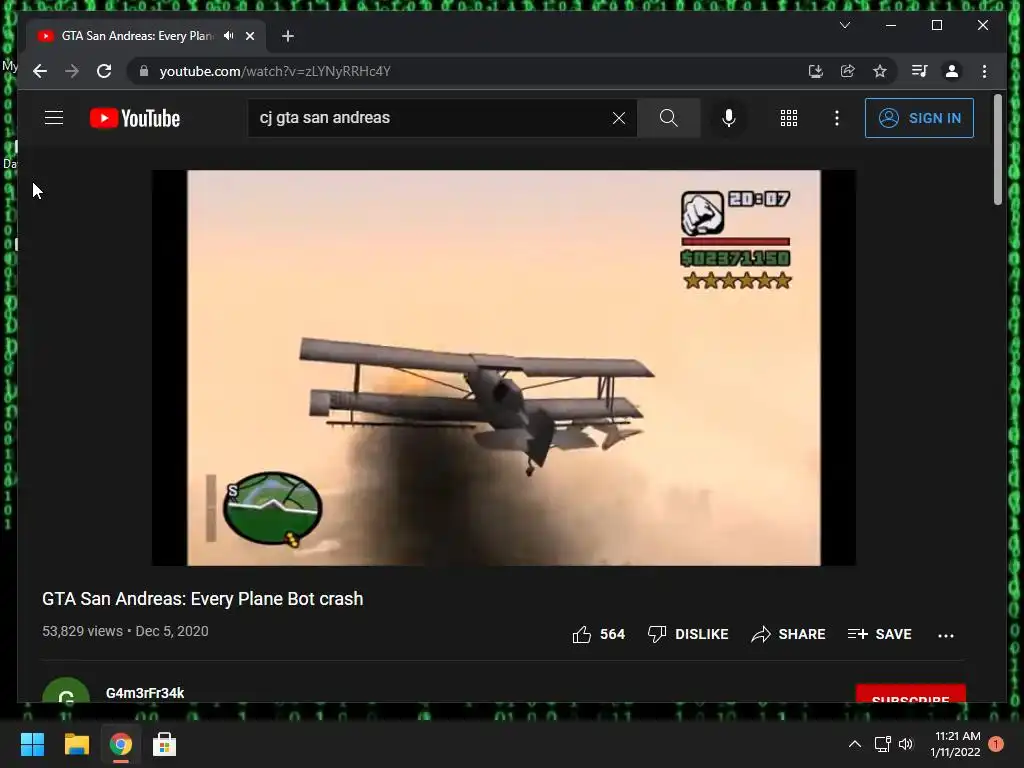Viewport: 1024px width, 768px height.
Task: Open Chrome tab search chevron
Action: pyautogui.click(x=845, y=25)
